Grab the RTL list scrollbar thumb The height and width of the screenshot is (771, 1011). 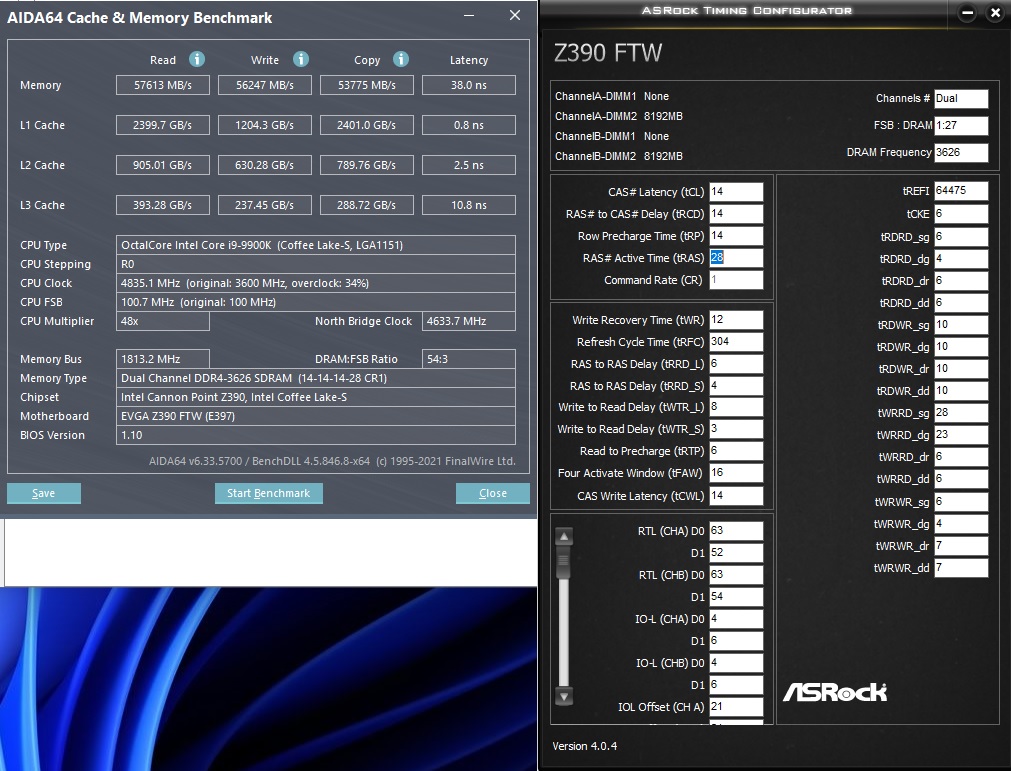564,562
